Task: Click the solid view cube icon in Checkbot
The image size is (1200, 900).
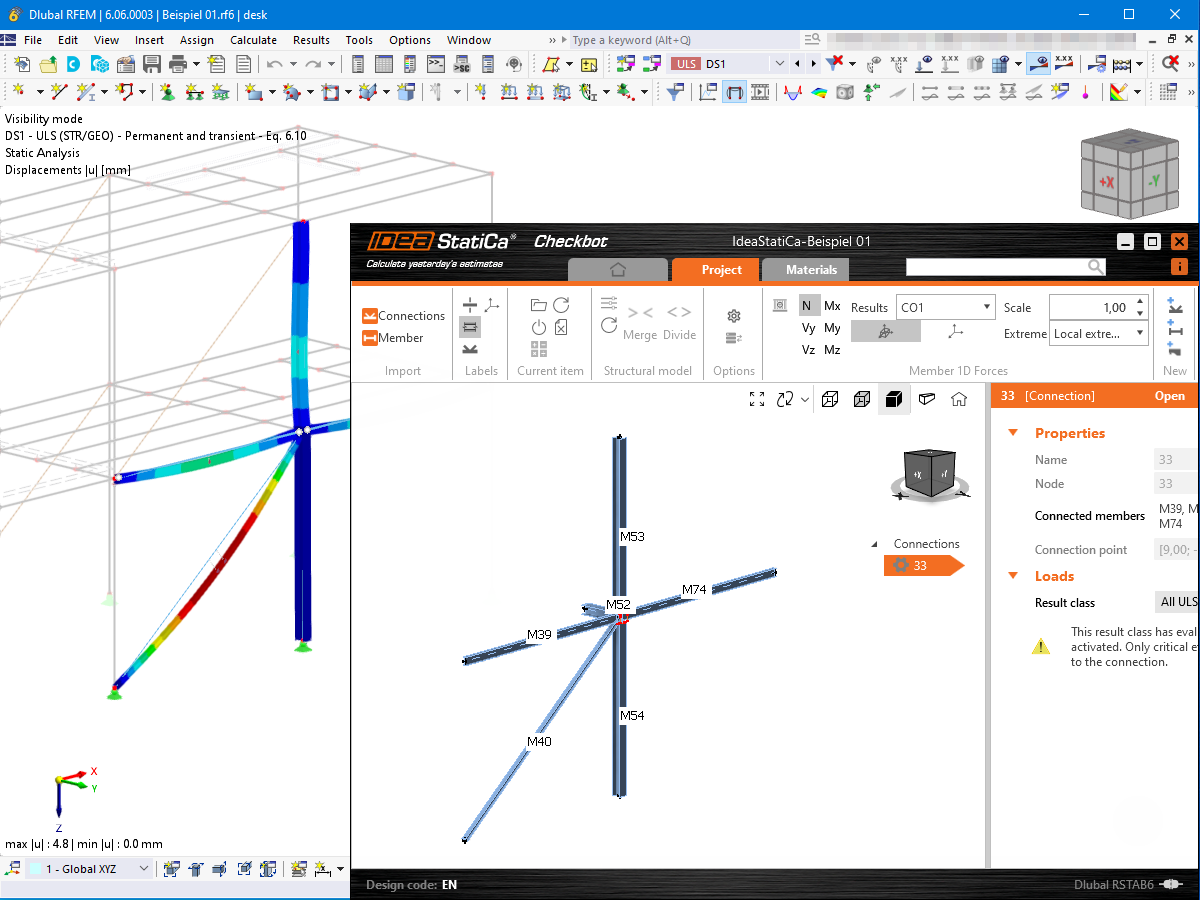Action: 894,399
